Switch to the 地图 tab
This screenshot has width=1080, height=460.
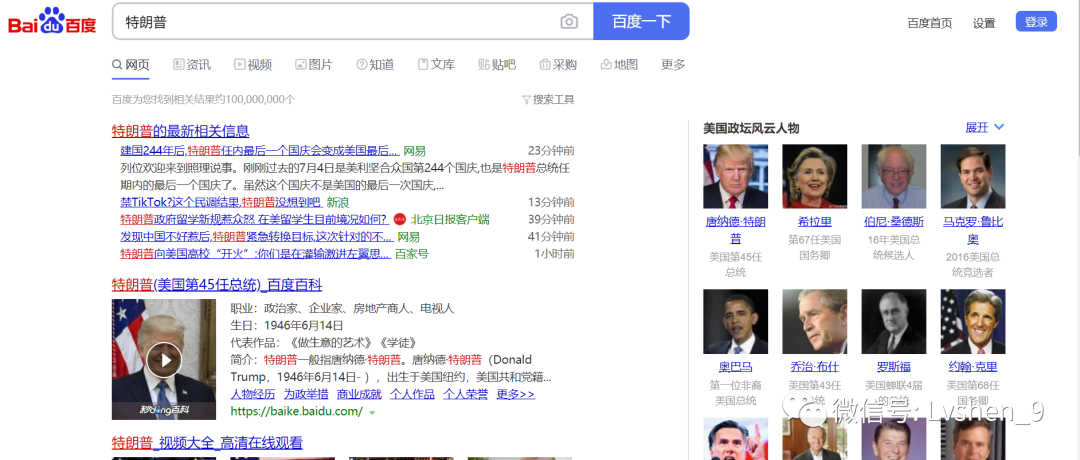tap(619, 65)
